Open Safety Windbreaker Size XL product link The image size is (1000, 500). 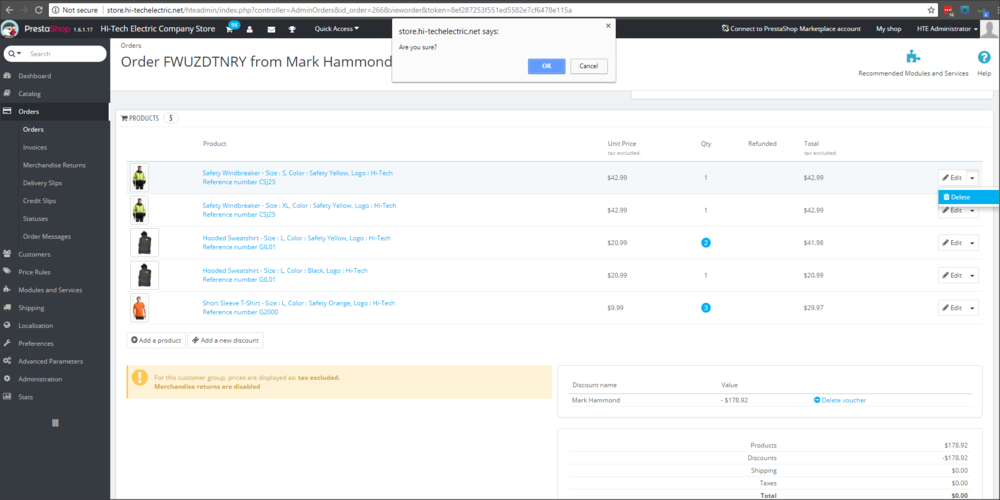pyautogui.click(x=299, y=205)
